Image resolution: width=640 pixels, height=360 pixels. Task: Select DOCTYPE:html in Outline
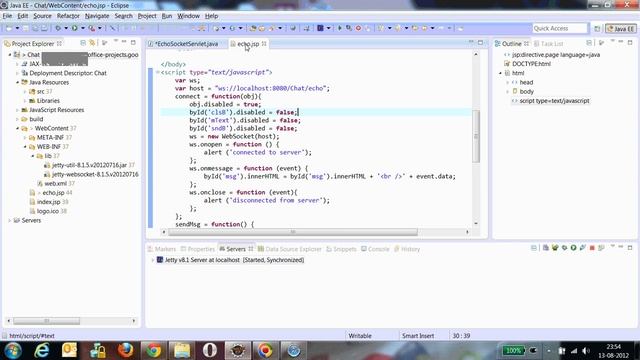531,64
